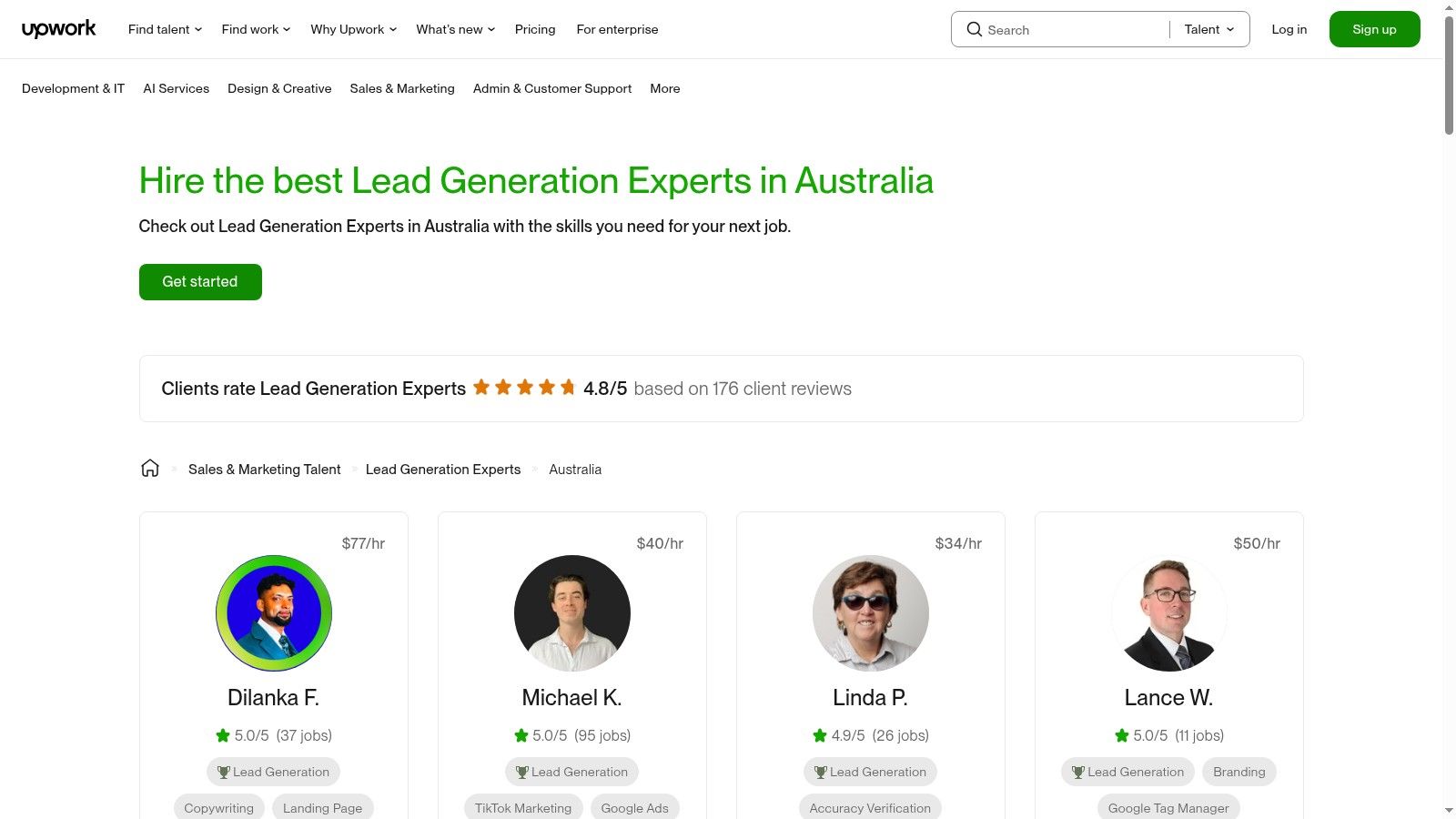The height and width of the screenshot is (819, 1456).
Task: Click the trophy icon in Lance's Lead Generation tag
Action: pyautogui.click(x=1077, y=772)
